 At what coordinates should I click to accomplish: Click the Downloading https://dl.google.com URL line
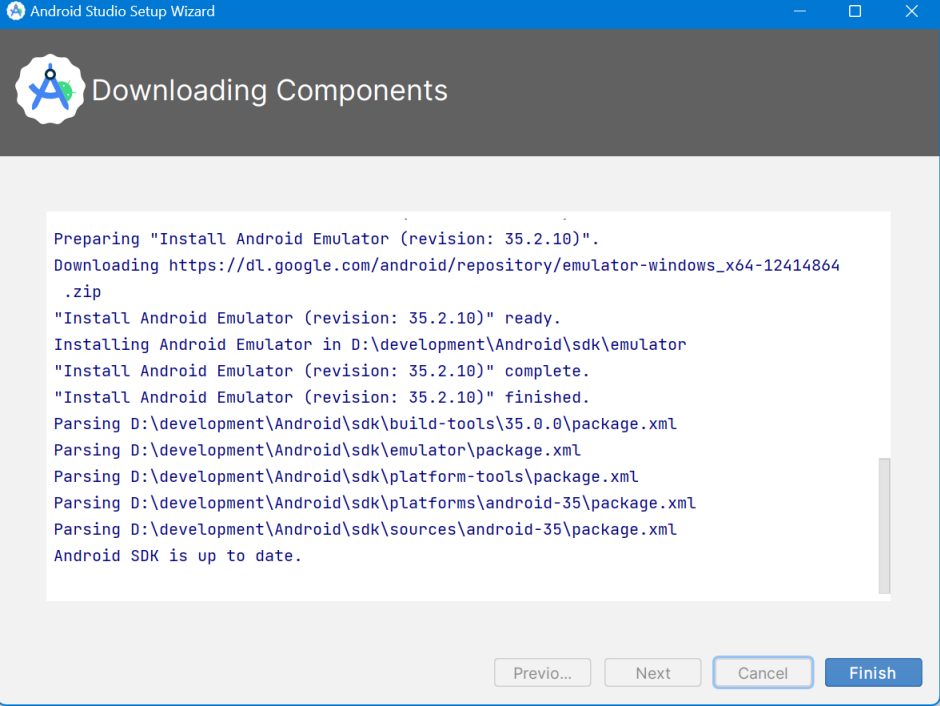pos(447,265)
